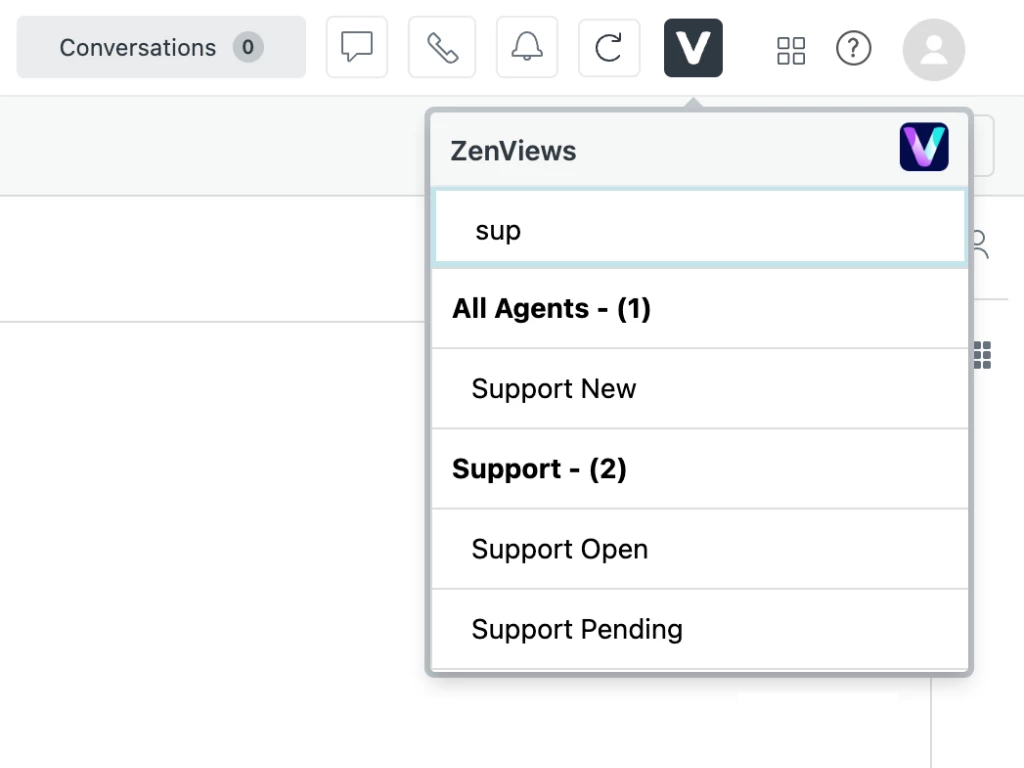
Task: Collapse the "All Agents - (1)" group
Action: point(551,308)
